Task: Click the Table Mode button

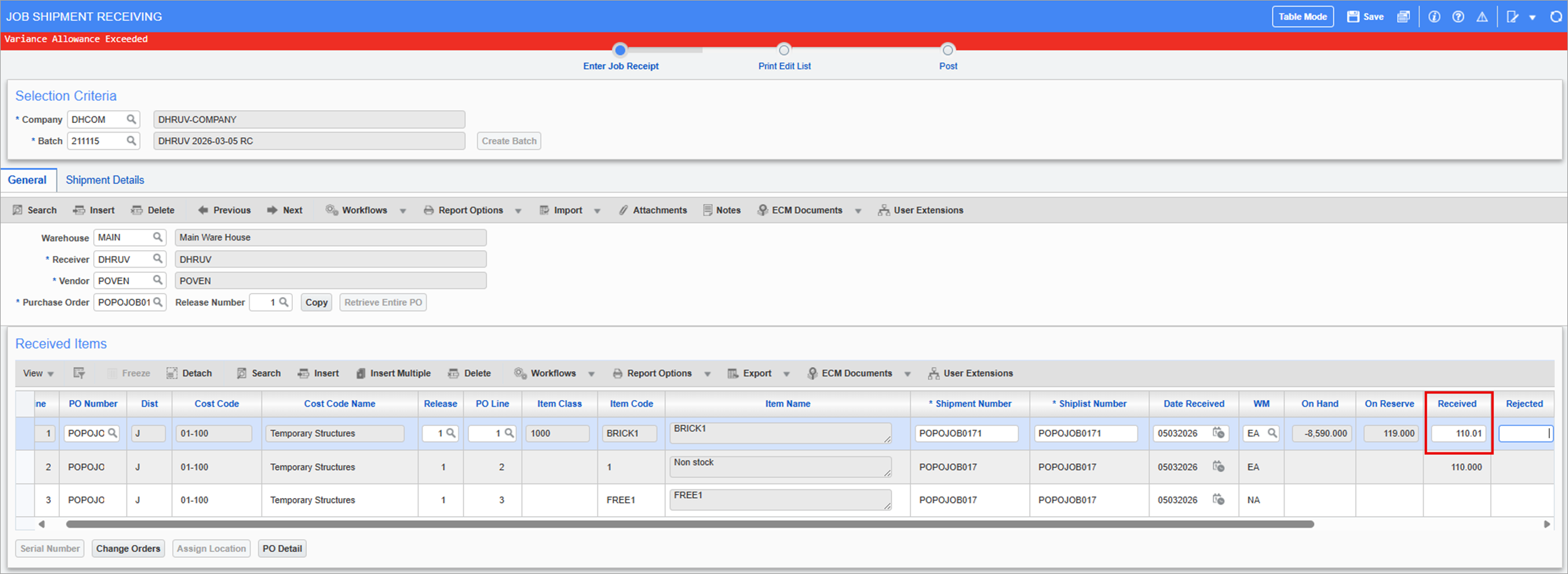Action: pos(1303,17)
